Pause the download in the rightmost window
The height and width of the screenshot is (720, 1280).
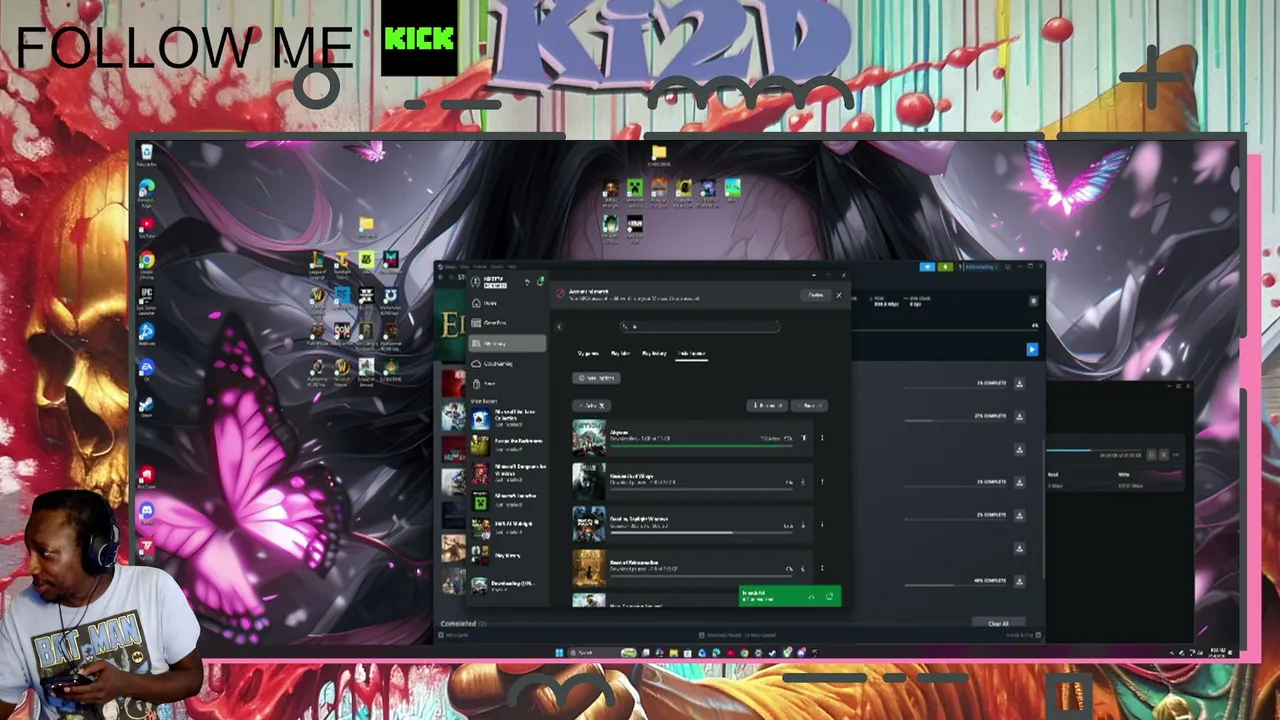tap(1151, 455)
